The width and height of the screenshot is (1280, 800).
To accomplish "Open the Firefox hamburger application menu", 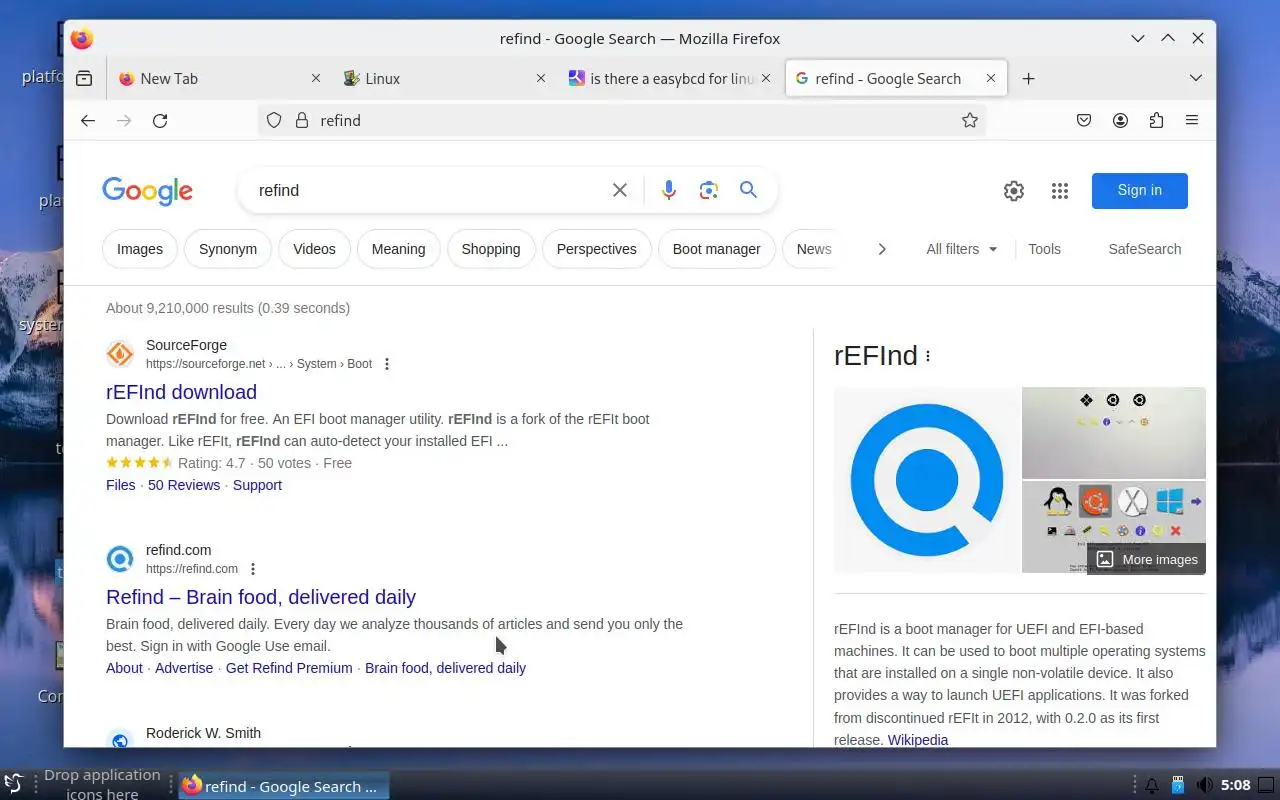I will [1192, 120].
